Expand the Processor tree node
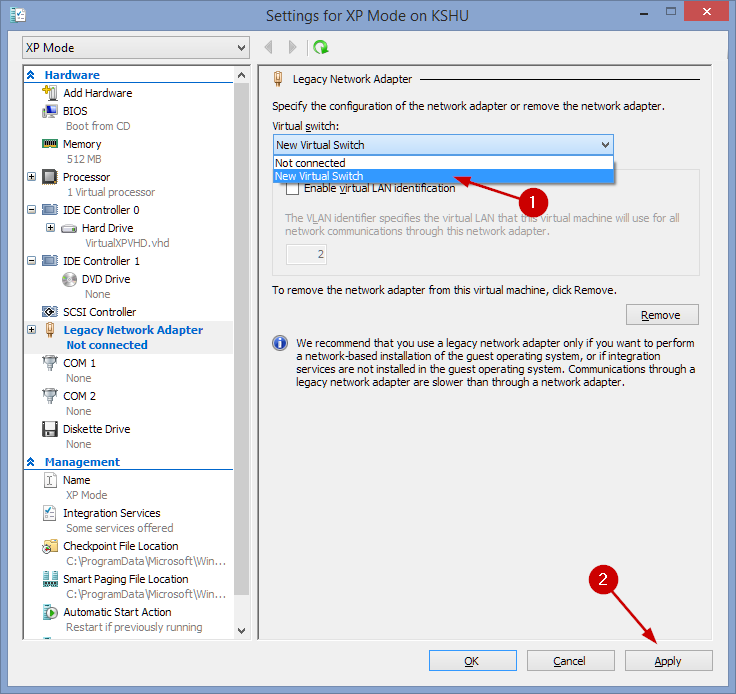 click(31, 177)
